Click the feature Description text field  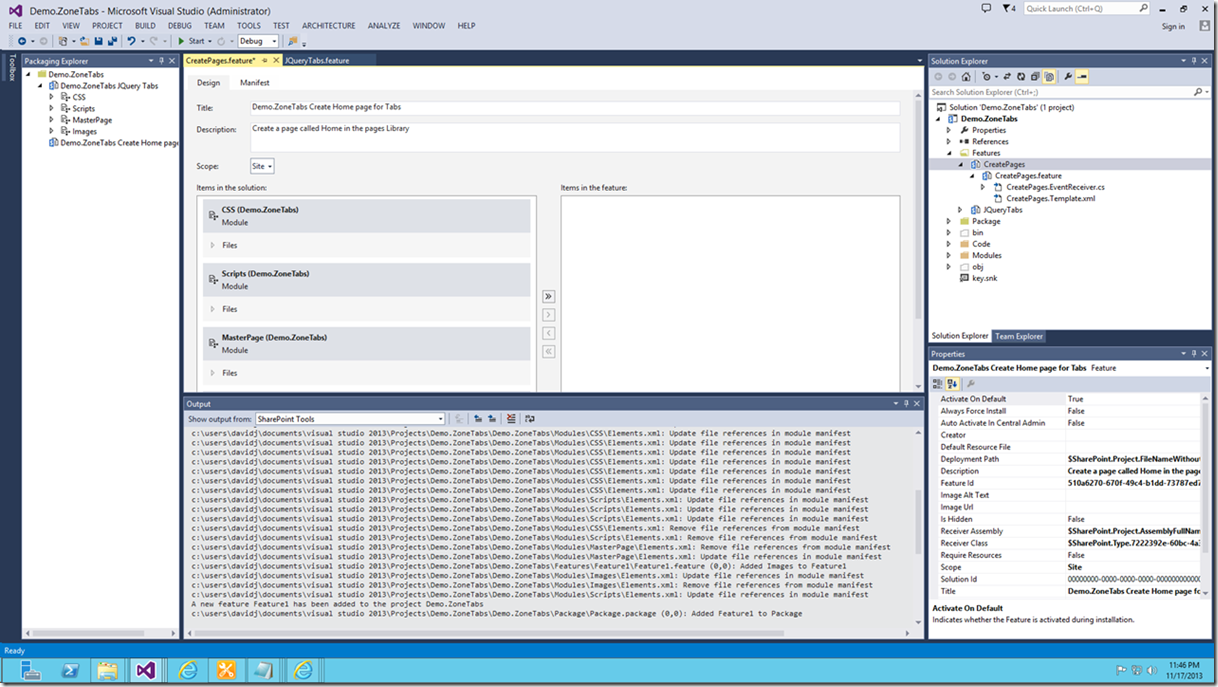point(574,137)
